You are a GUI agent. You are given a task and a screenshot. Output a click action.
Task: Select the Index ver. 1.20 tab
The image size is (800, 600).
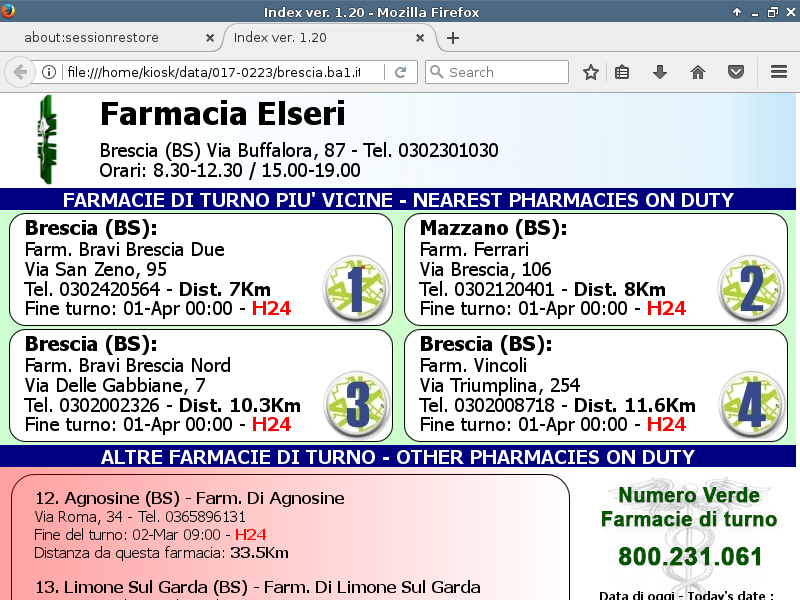click(322, 38)
